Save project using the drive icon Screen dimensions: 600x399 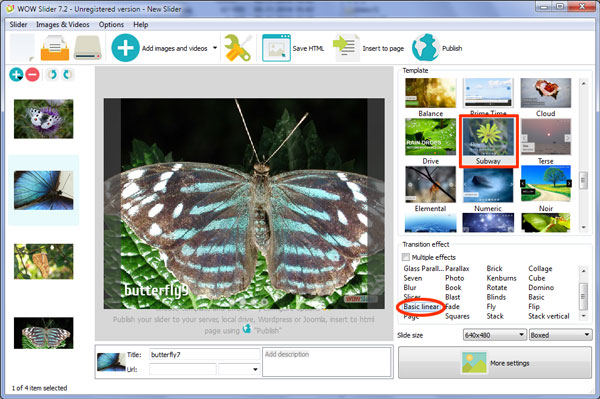point(88,48)
